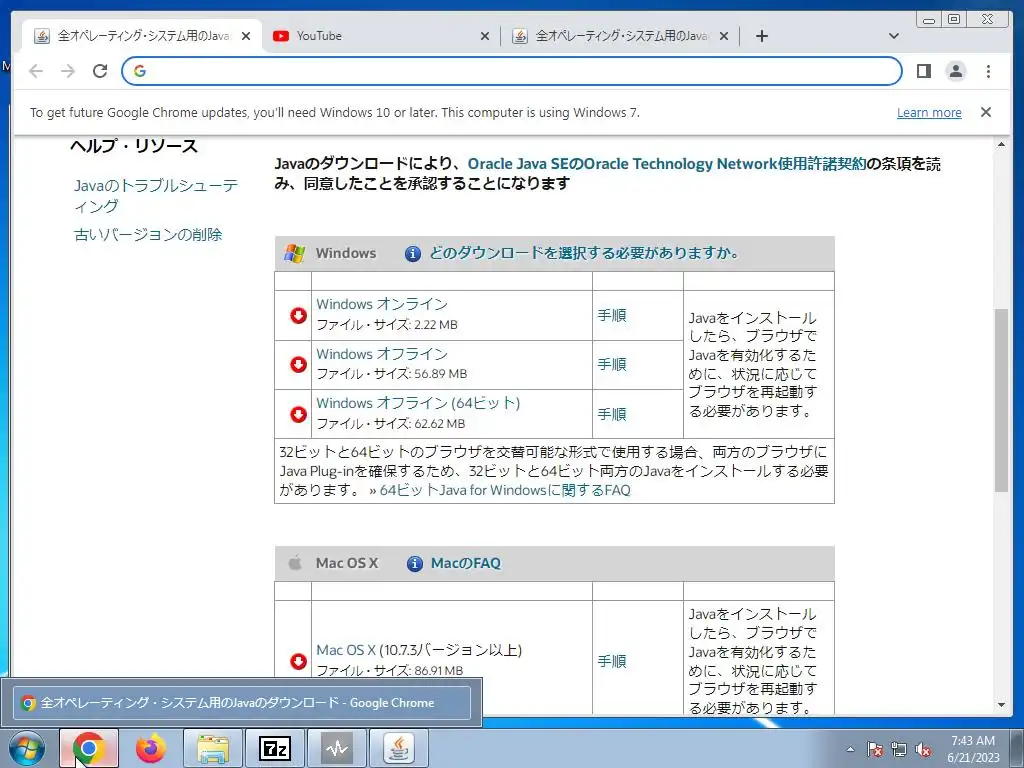1024x768 pixels.
Task: Expand the tab search chevron
Action: click(x=894, y=36)
